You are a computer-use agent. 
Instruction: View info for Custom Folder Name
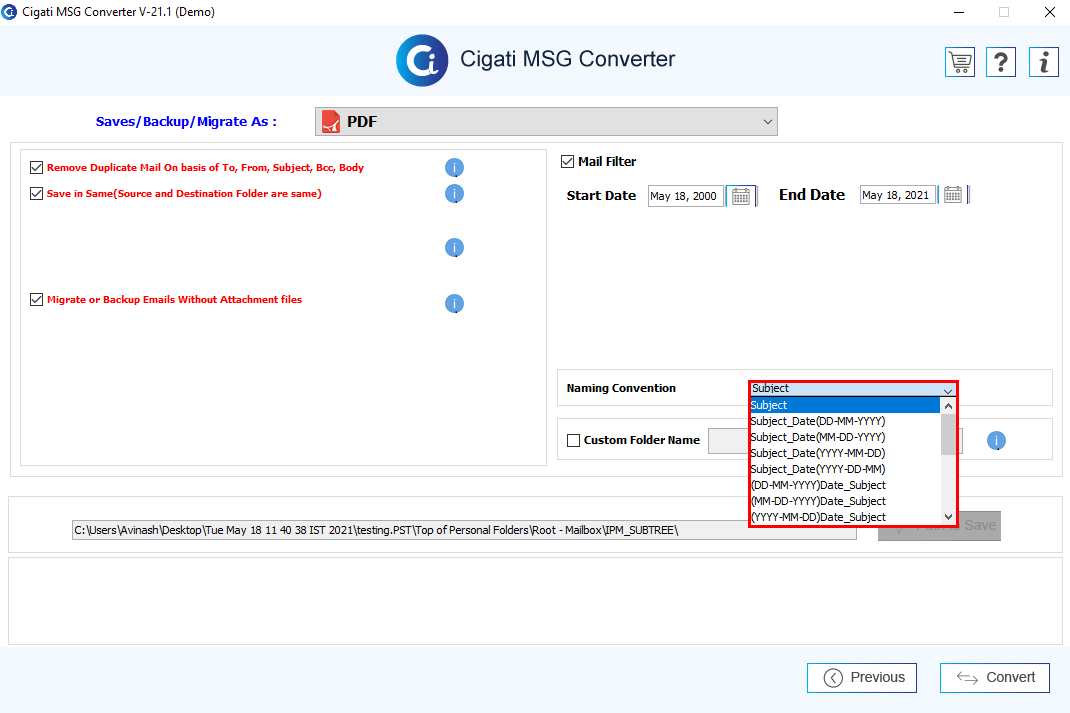(x=996, y=441)
